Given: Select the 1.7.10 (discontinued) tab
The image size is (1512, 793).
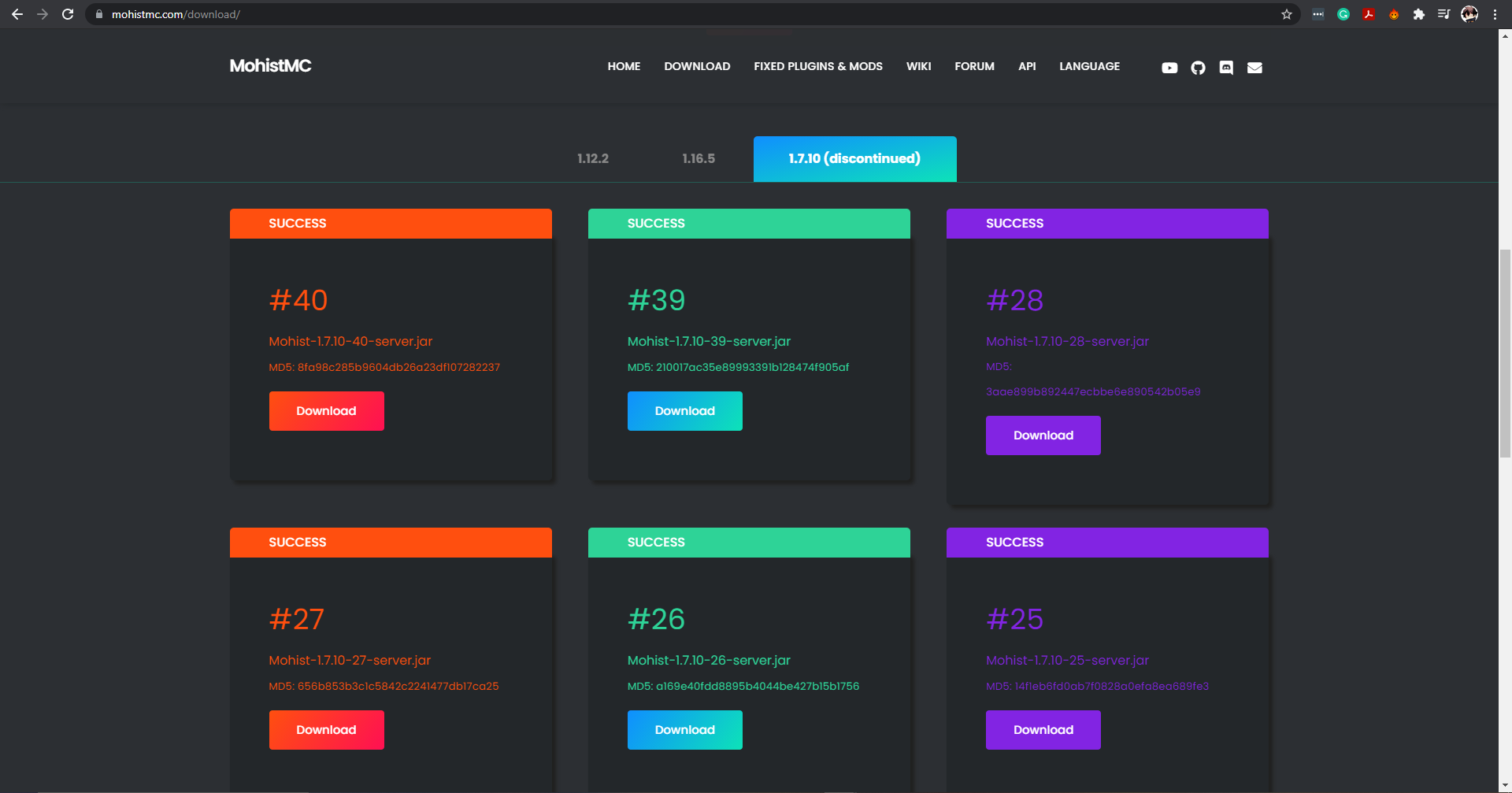Looking at the screenshot, I should coord(854,159).
